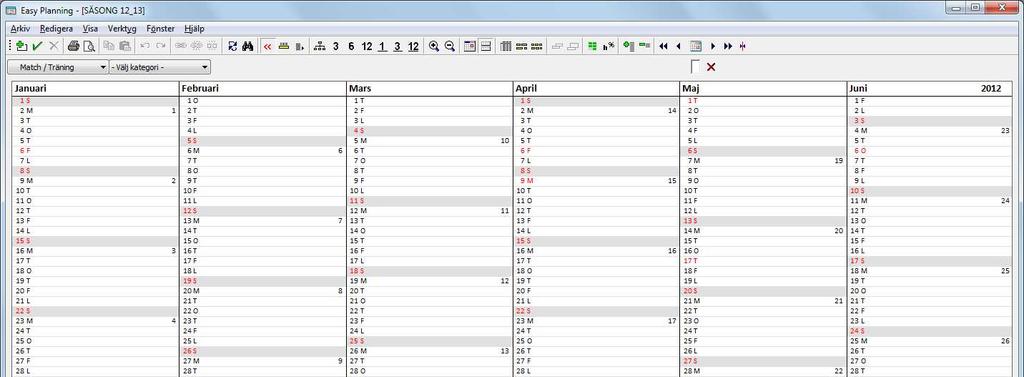Click the hierarchy tree structure icon

tap(319, 46)
